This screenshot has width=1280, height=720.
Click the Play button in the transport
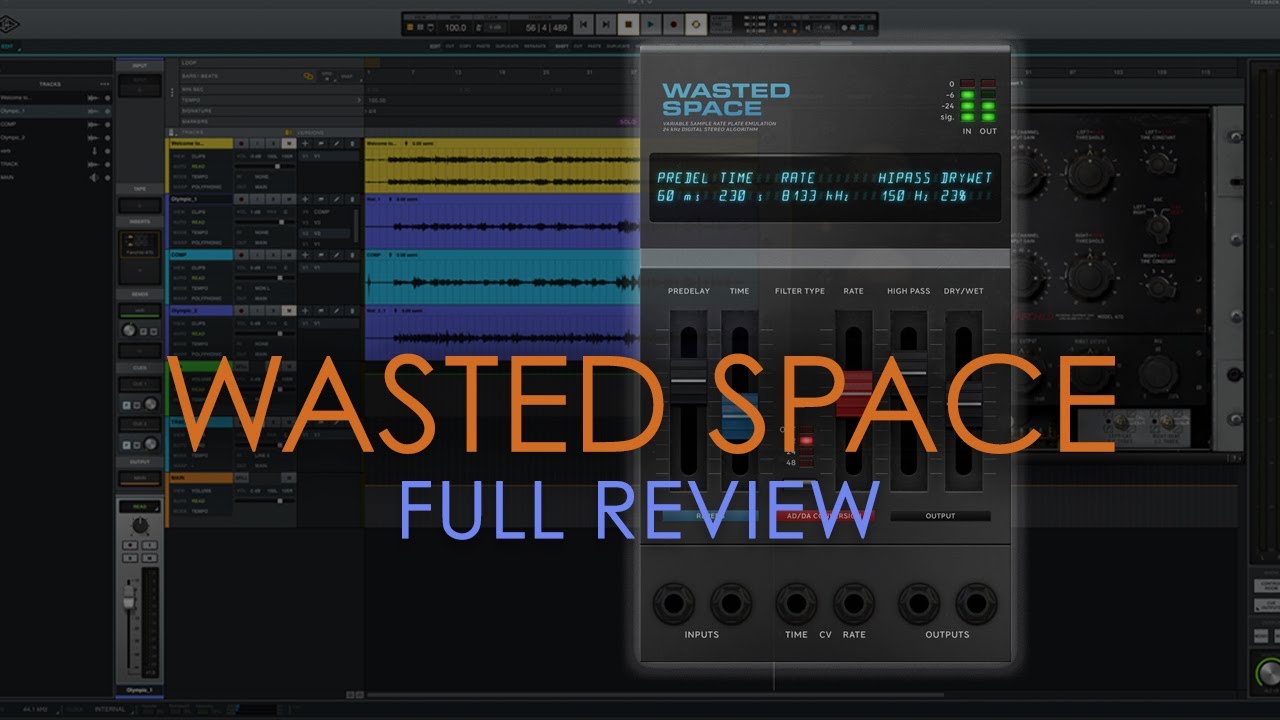(x=651, y=24)
